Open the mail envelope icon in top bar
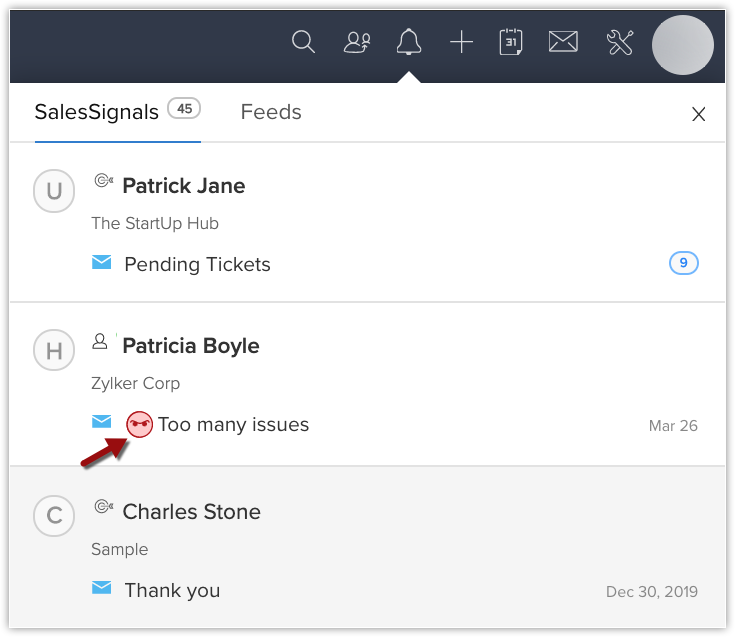 [x=563, y=42]
